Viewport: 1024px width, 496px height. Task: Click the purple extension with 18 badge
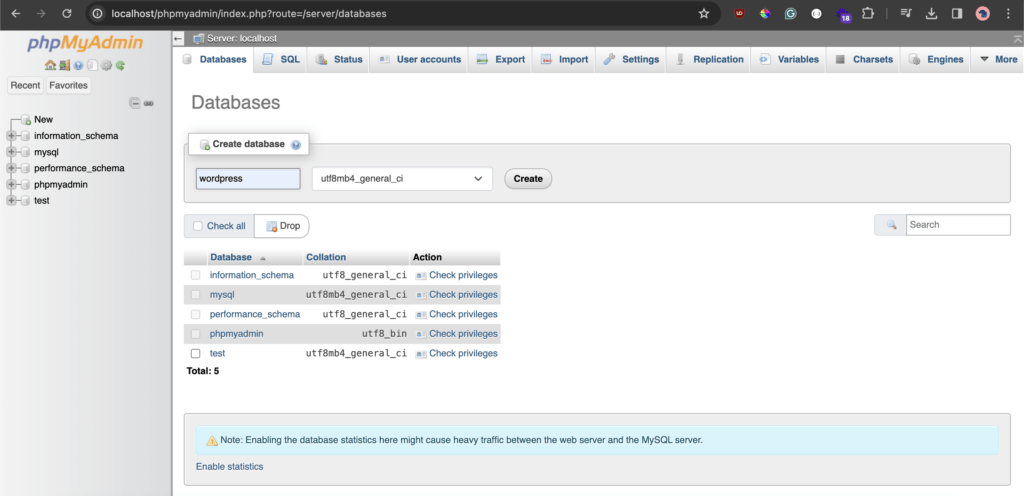click(x=842, y=14)
